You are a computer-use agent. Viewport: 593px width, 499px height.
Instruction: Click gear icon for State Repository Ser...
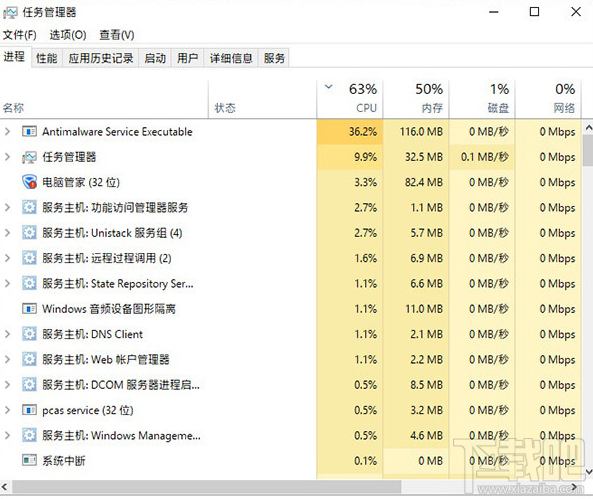click(29, 283)
